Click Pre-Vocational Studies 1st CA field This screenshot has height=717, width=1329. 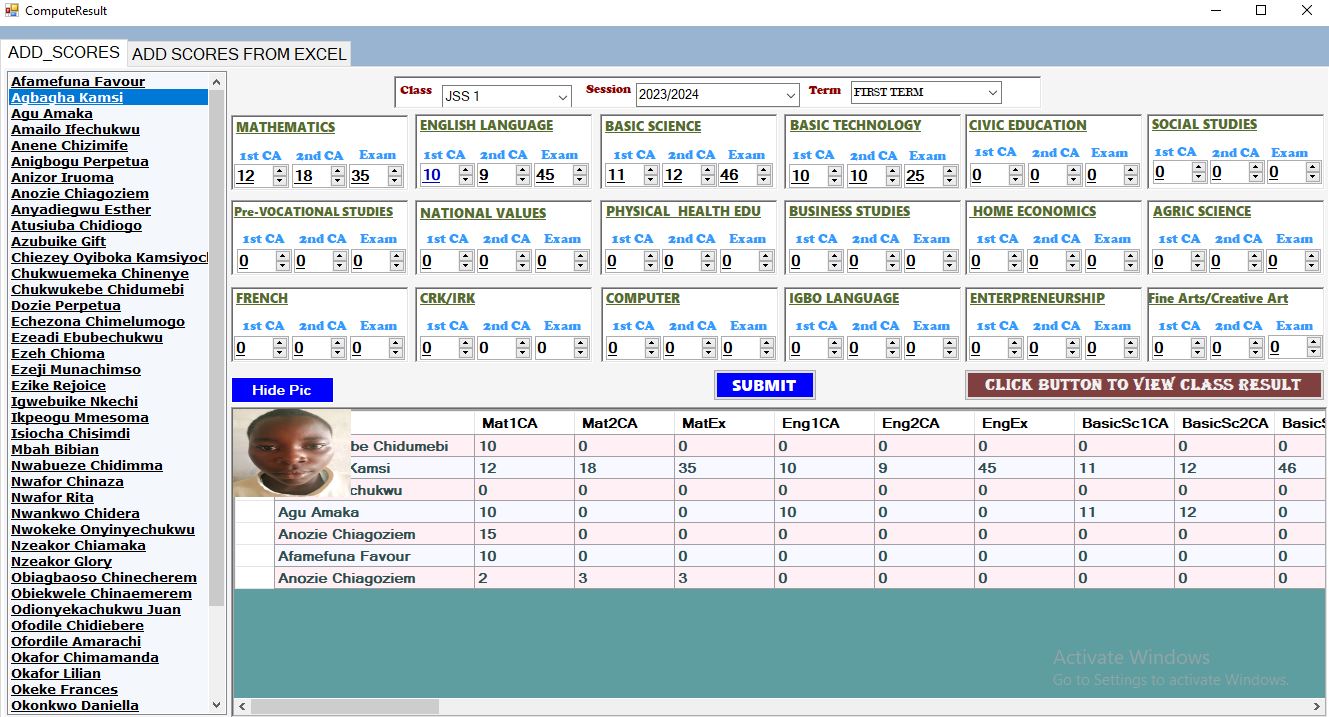tap(255, 261)
